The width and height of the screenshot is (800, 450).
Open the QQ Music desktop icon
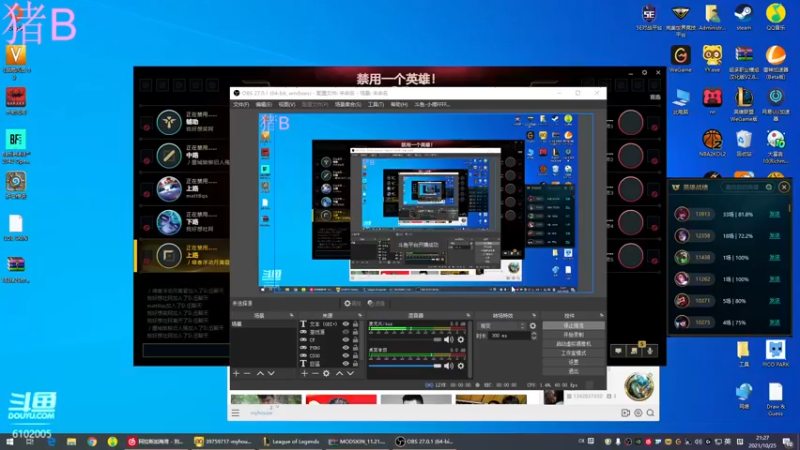point(776,16)
